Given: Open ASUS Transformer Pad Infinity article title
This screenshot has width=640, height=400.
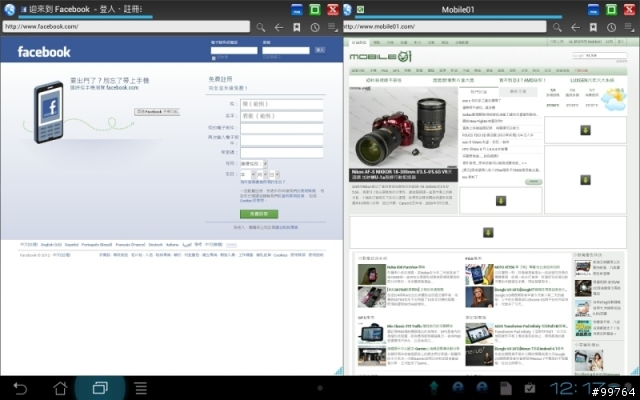Looking at the screenshot, I should click(531, 327).
